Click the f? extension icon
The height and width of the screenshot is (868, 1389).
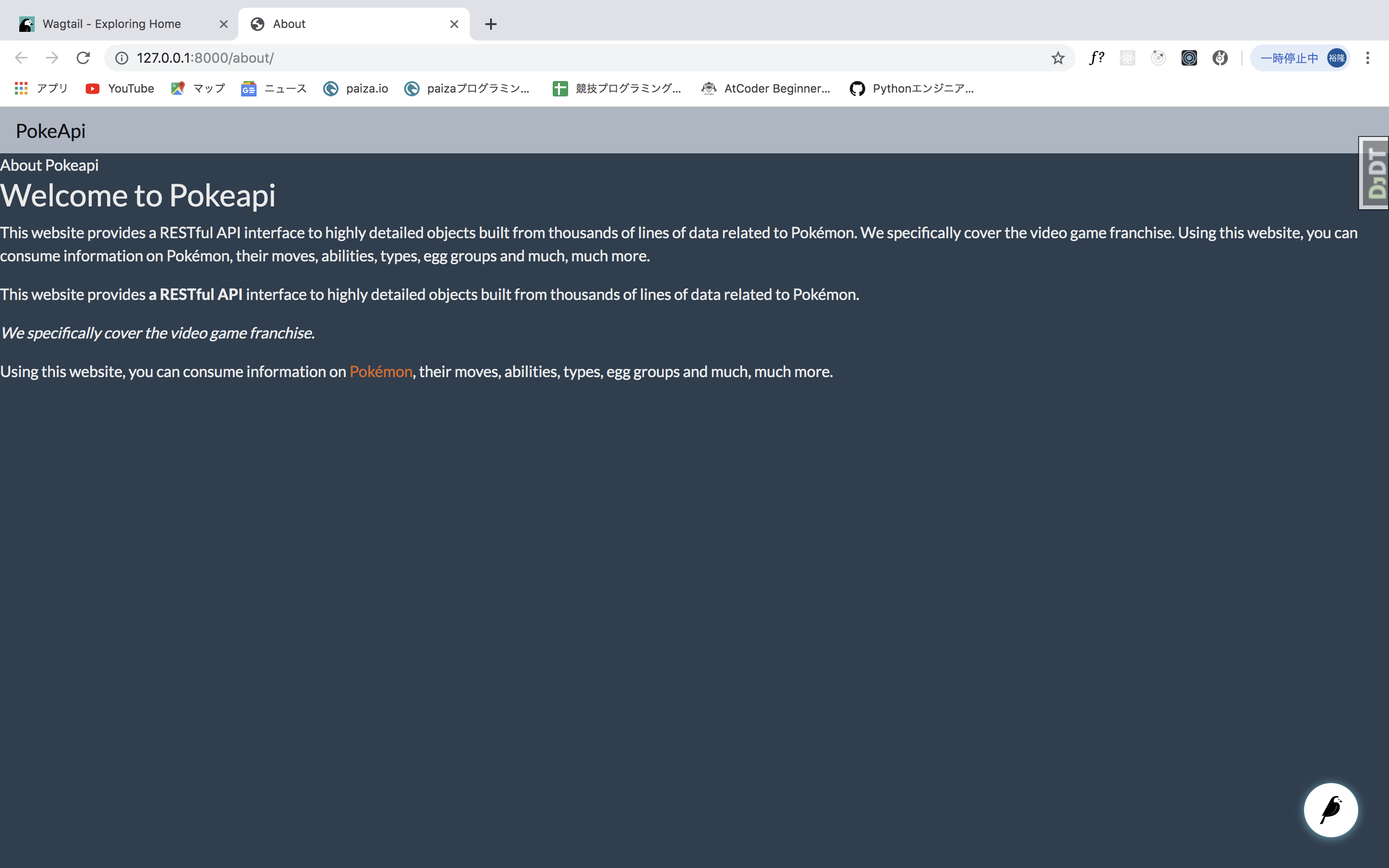[x=1096, y=58]
